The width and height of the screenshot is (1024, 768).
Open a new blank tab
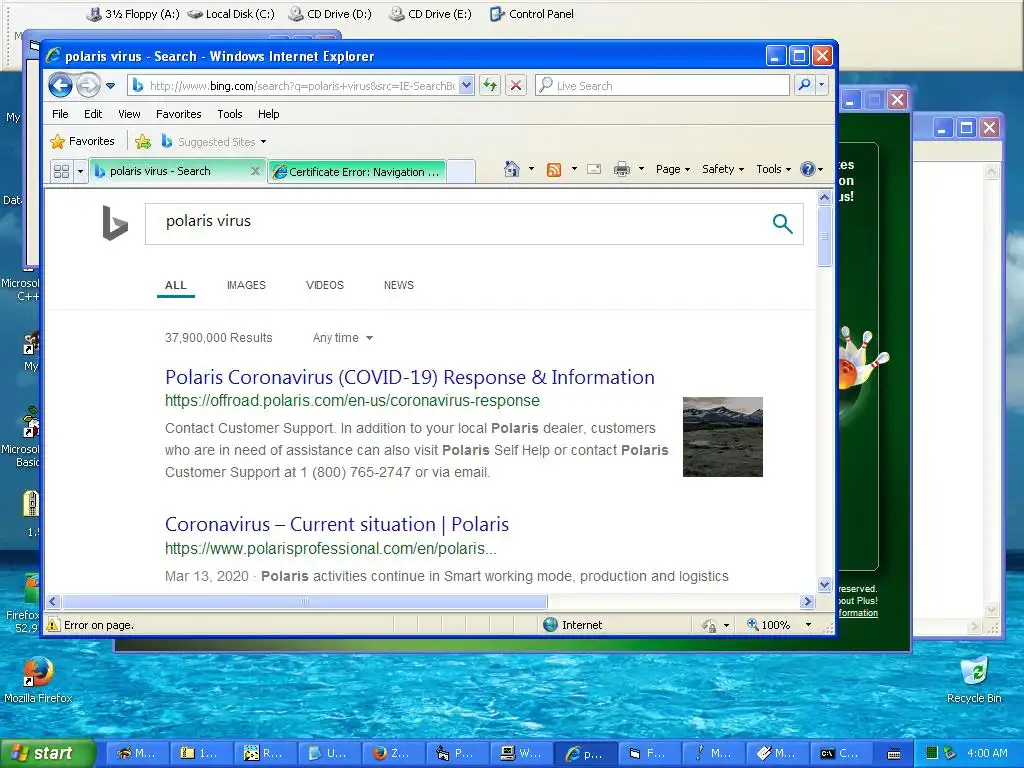460,172
